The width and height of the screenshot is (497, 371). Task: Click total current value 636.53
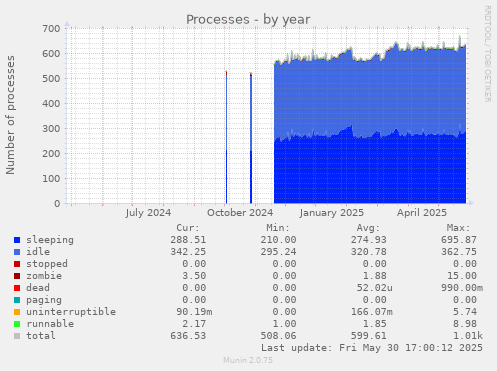coord(188,336)
